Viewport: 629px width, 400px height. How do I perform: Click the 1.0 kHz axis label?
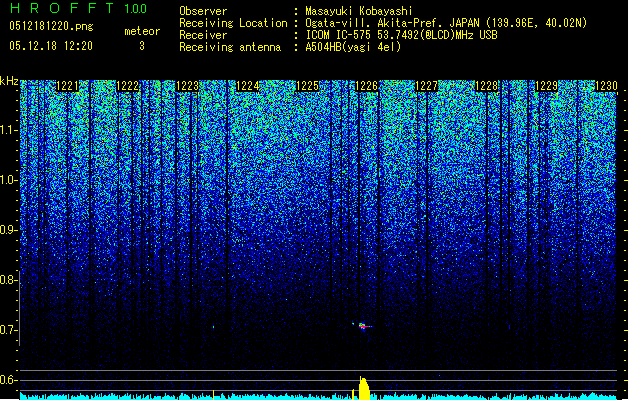[9, 180]
